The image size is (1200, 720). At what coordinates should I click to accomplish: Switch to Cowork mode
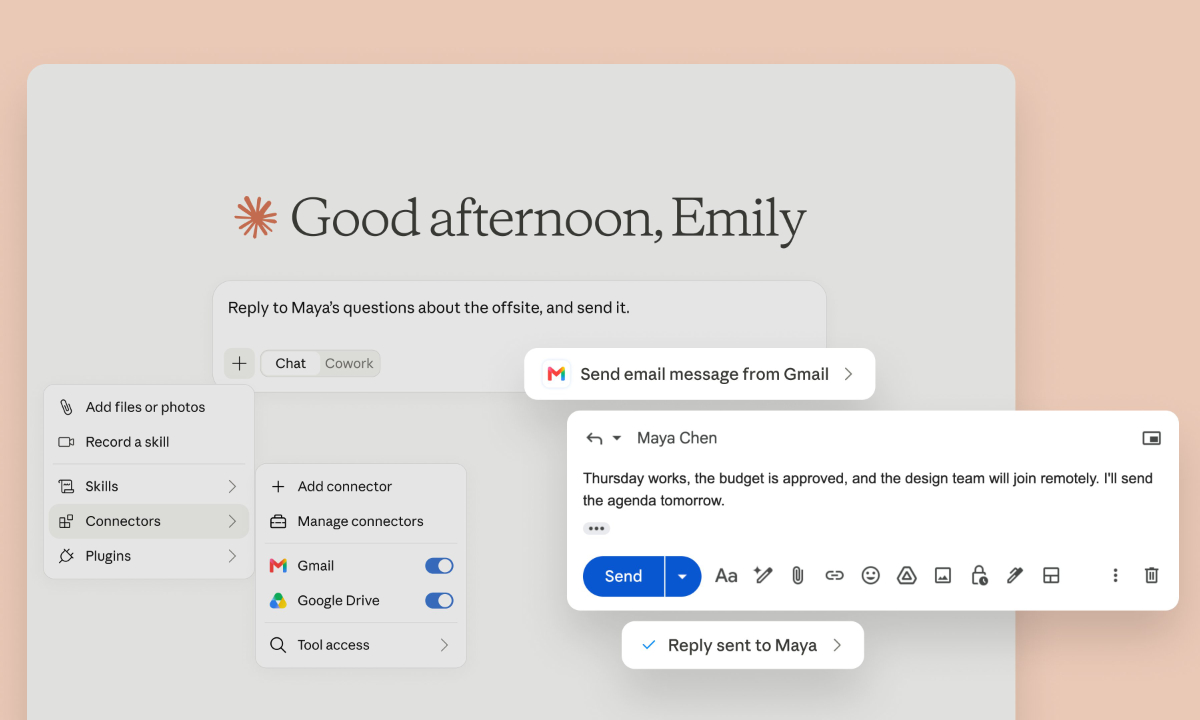[349, 363]
